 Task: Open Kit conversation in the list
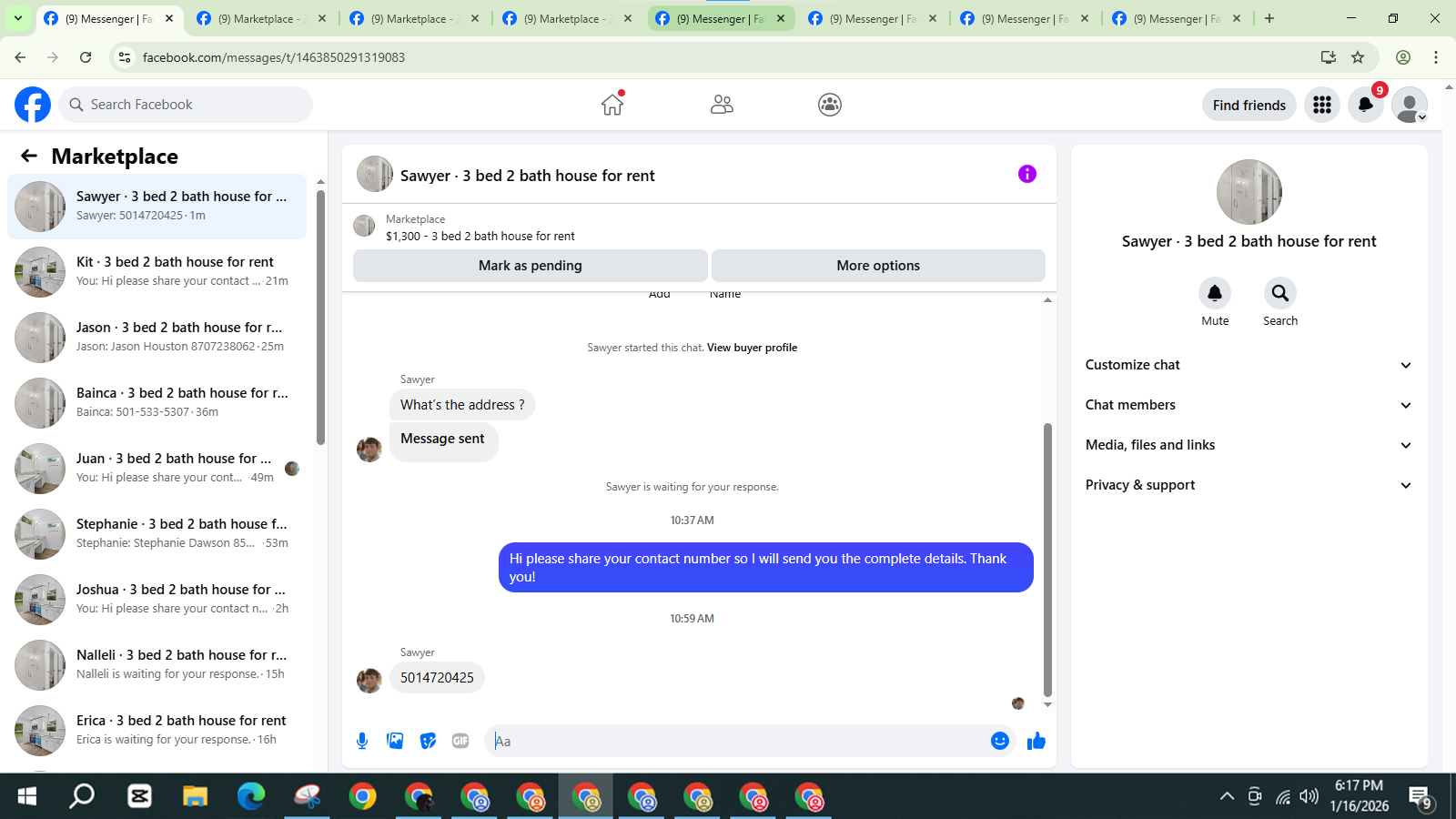pyautogui.click(x=157, y=272)
